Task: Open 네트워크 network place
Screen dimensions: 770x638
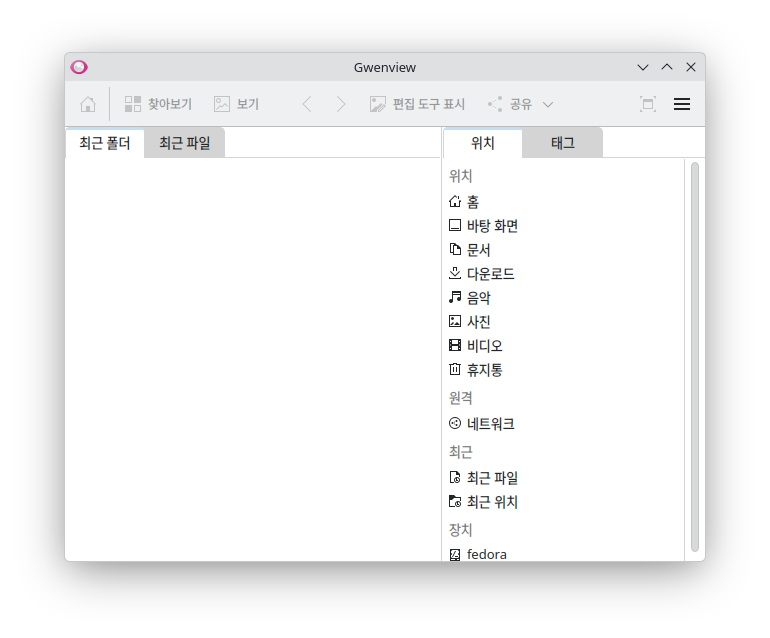Action: click(564, 424)
